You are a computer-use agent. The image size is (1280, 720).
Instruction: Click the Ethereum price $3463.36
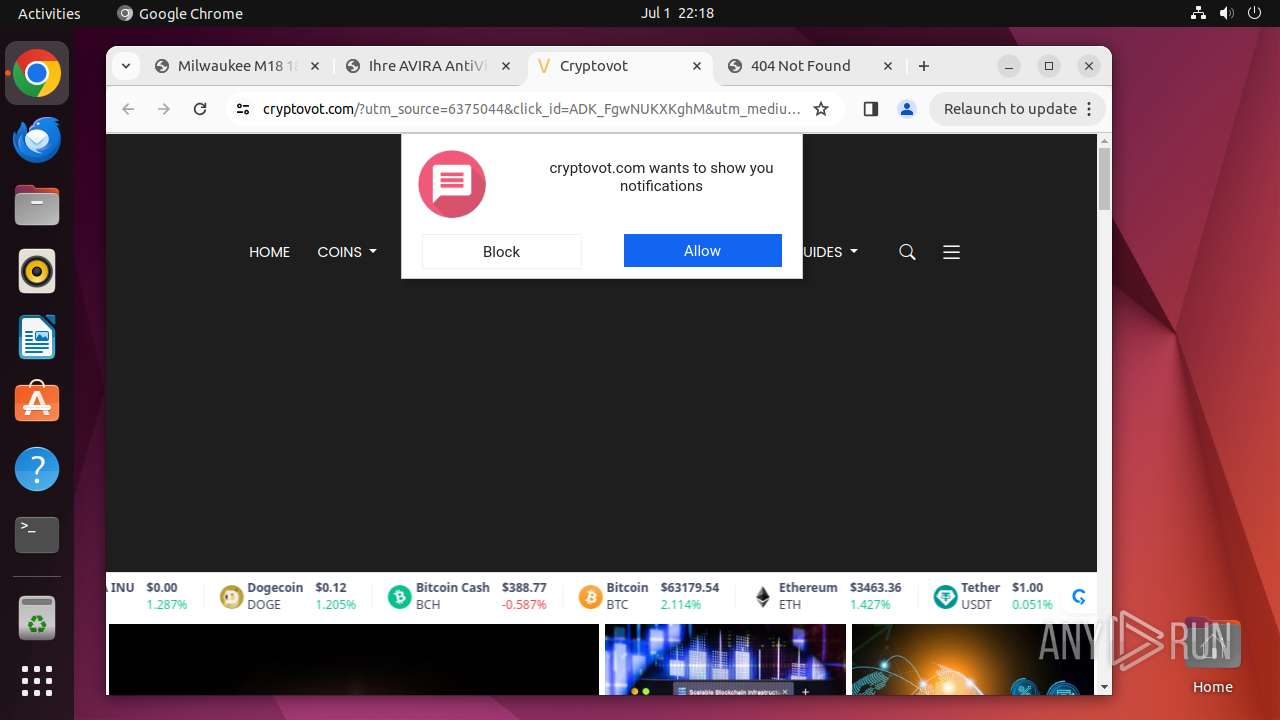[x=876, y=588]
